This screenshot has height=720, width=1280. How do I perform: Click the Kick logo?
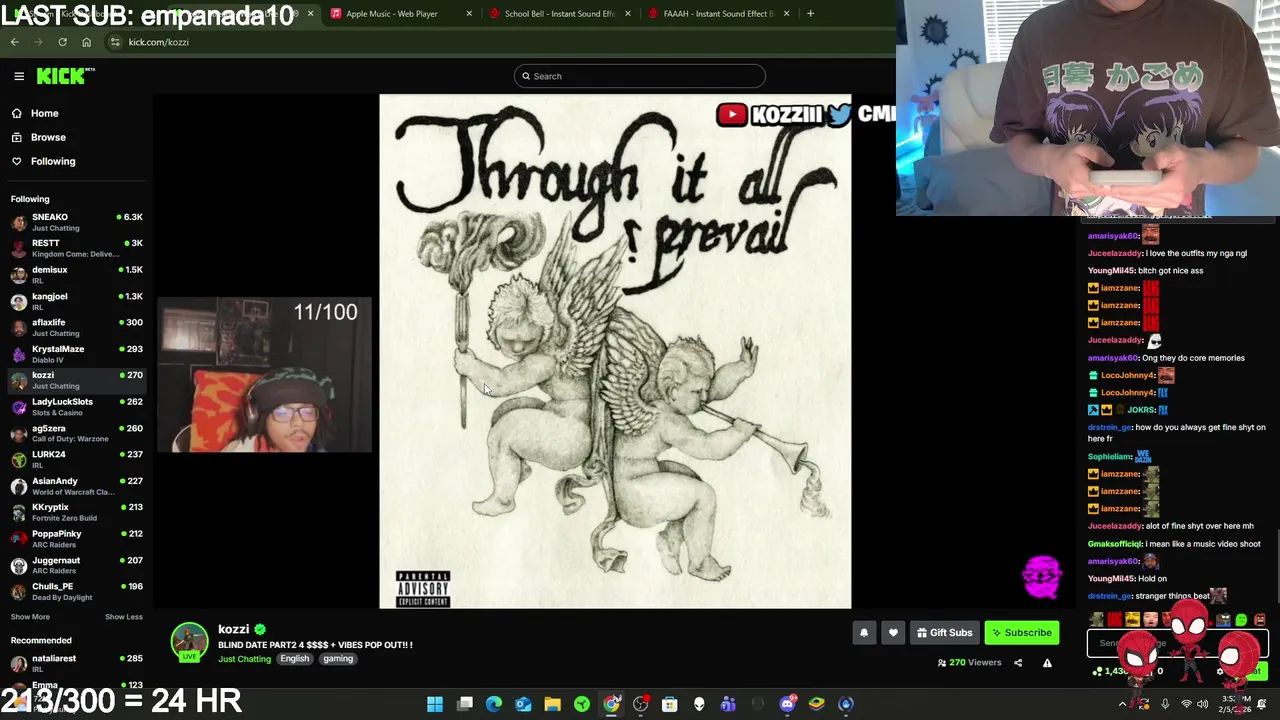click(66, 76)
